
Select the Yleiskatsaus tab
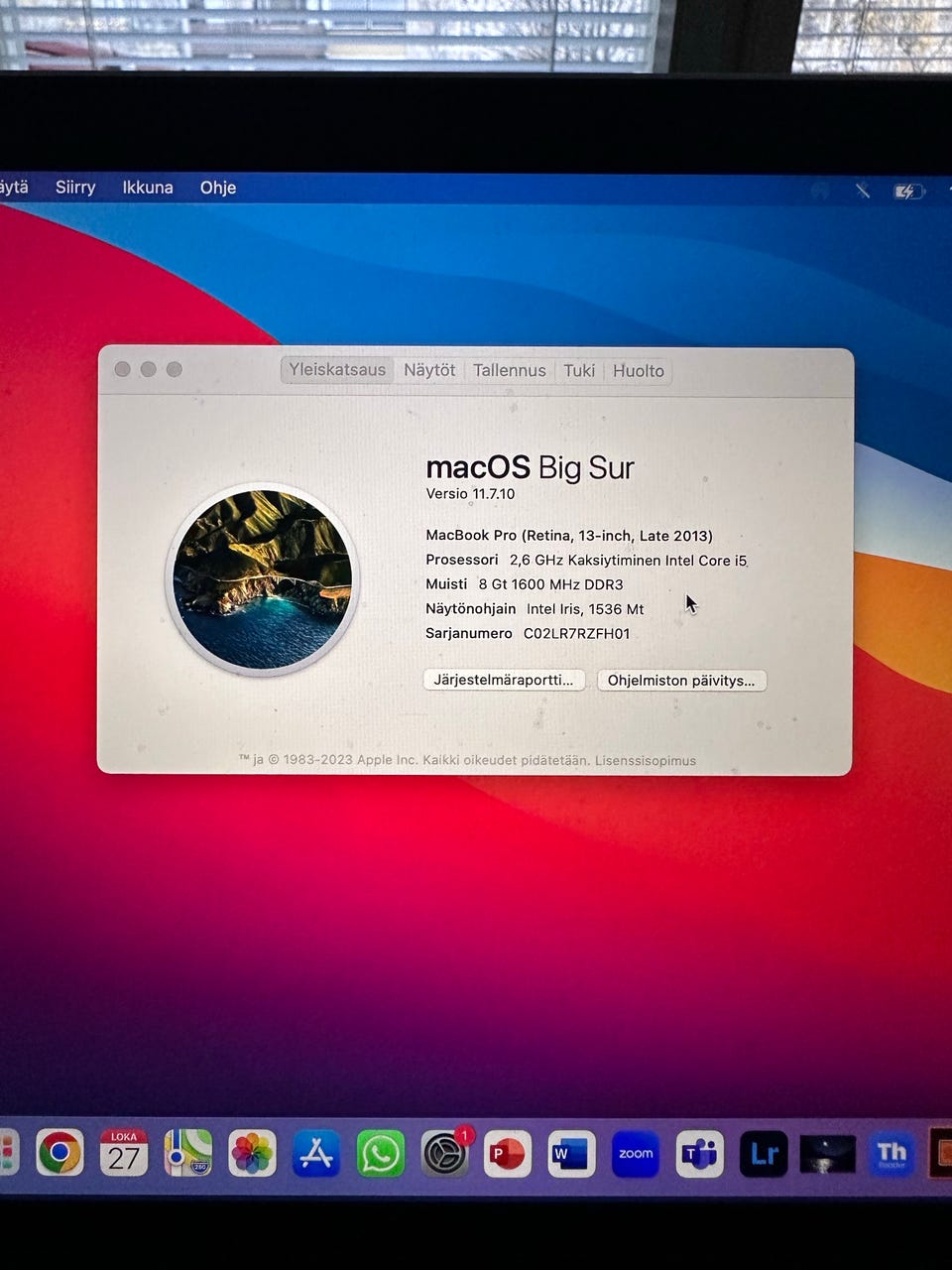337,370
